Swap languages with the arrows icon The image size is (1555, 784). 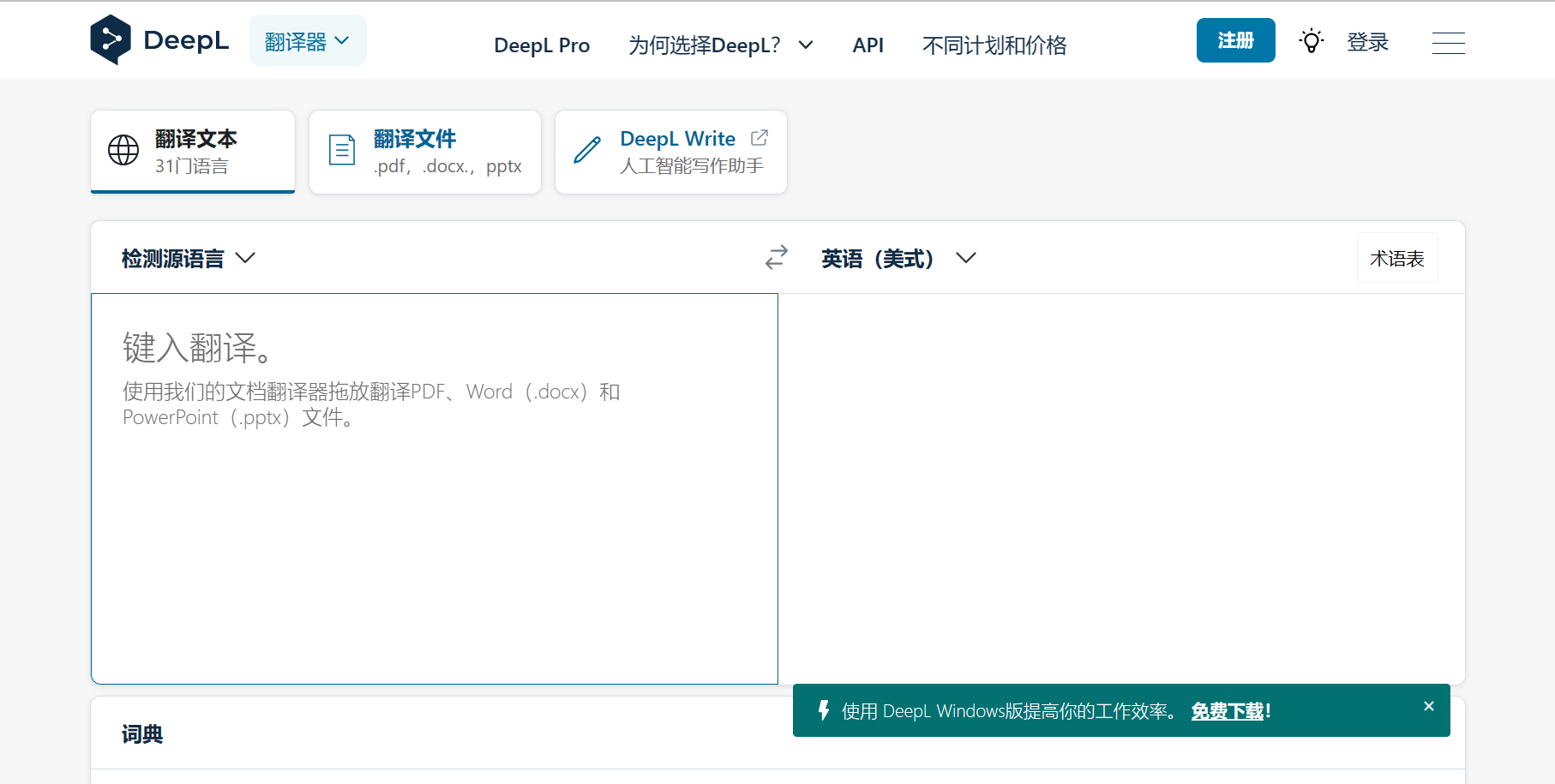[777, 258]
